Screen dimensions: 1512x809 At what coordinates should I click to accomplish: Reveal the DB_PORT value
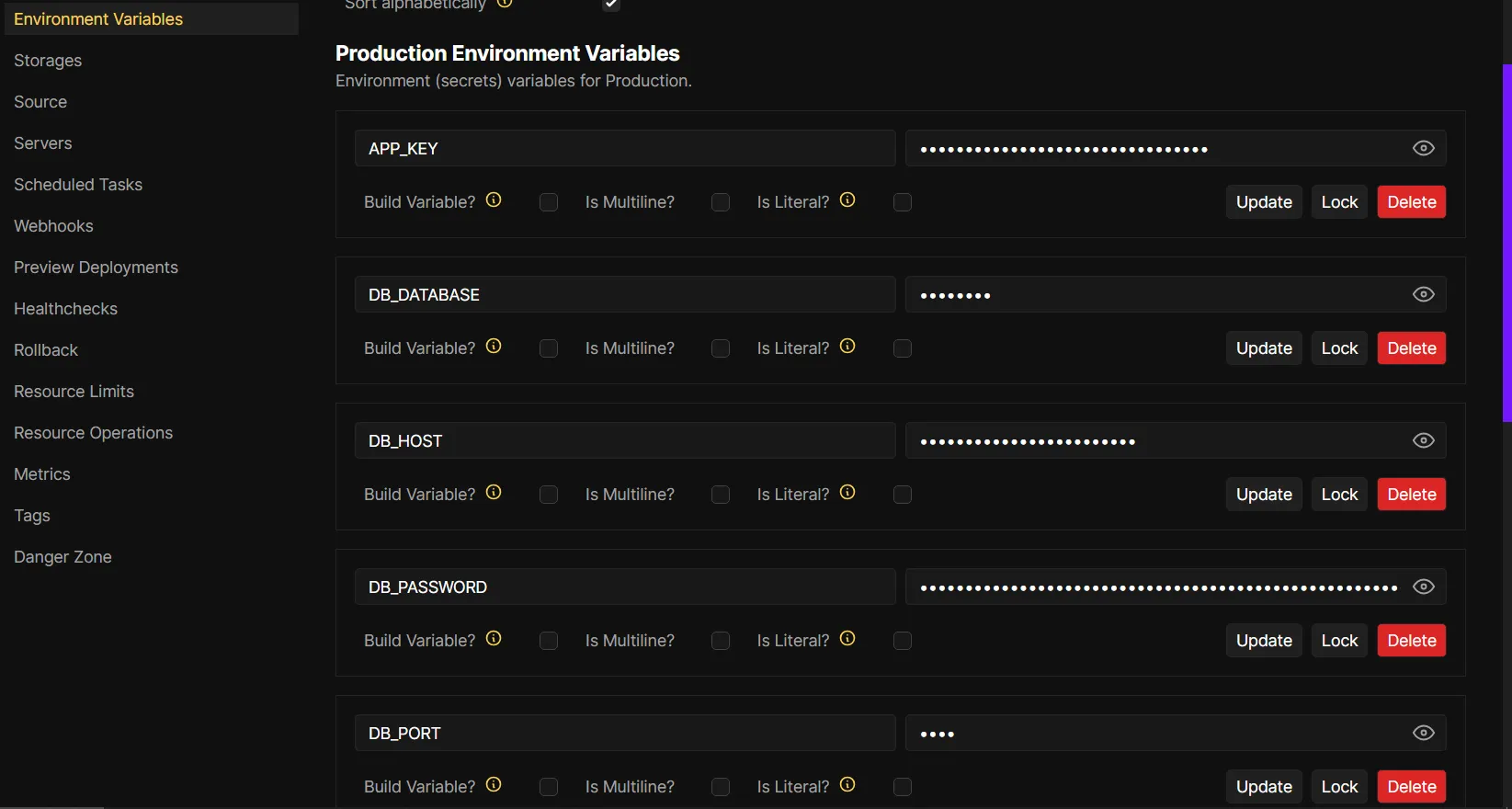click(1423, 733)
